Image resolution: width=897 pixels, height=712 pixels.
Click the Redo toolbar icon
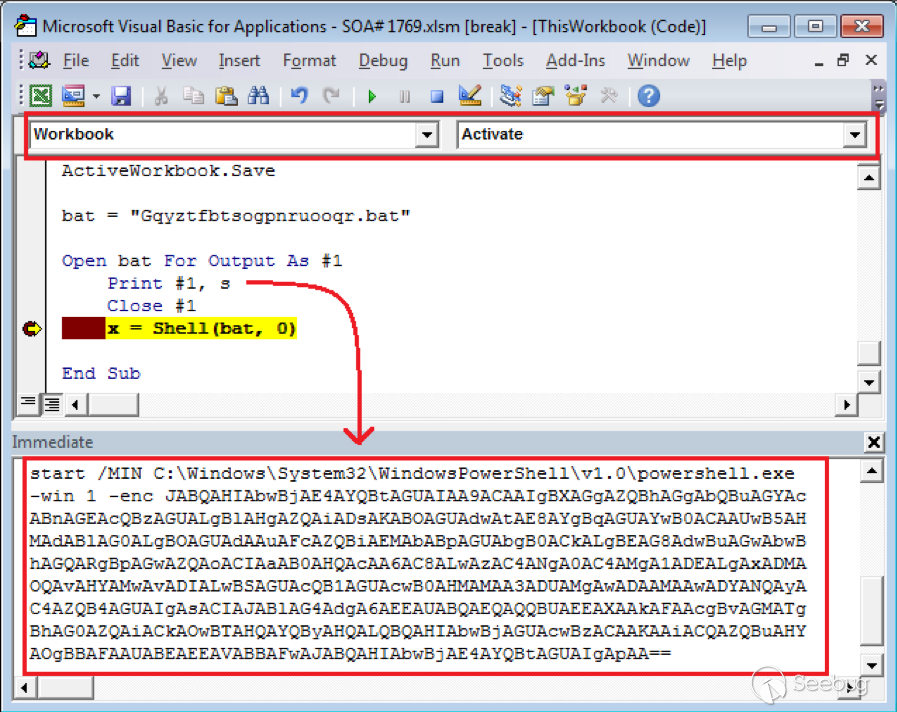[331, 96]
